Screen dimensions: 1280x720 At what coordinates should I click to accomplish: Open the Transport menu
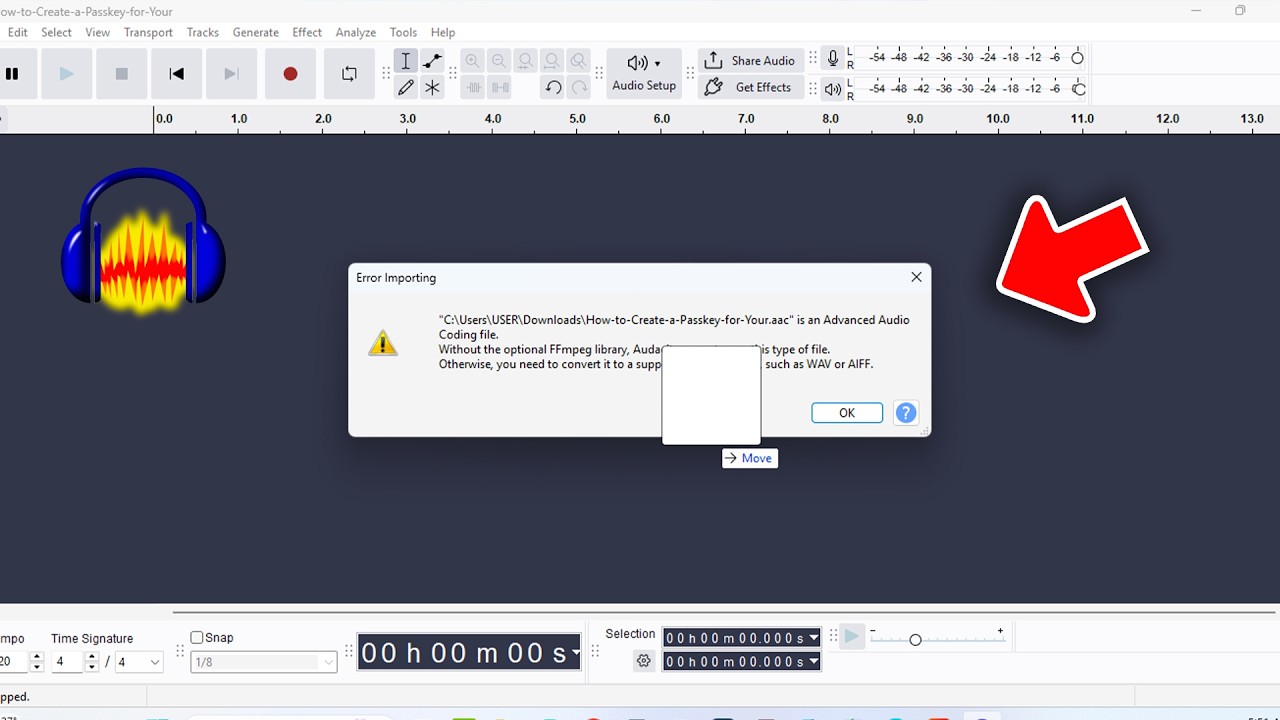point(148,32)
